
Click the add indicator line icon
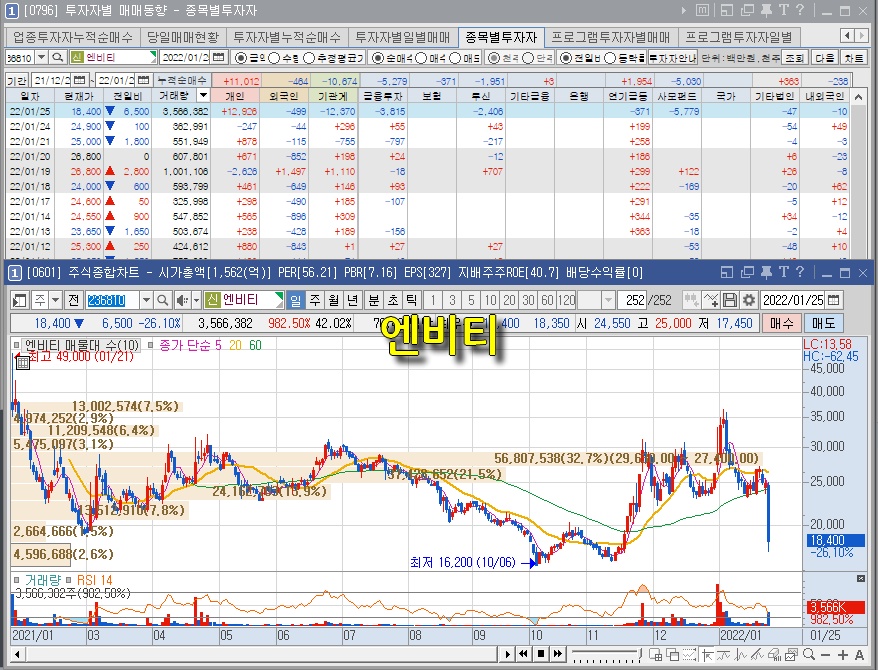[711, 301]
